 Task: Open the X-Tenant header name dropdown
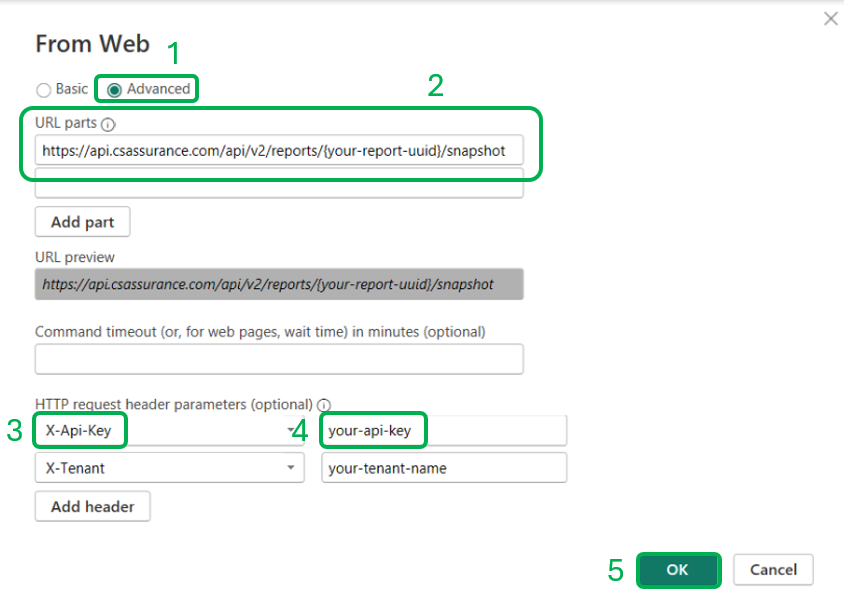click(x=293, y=467)
